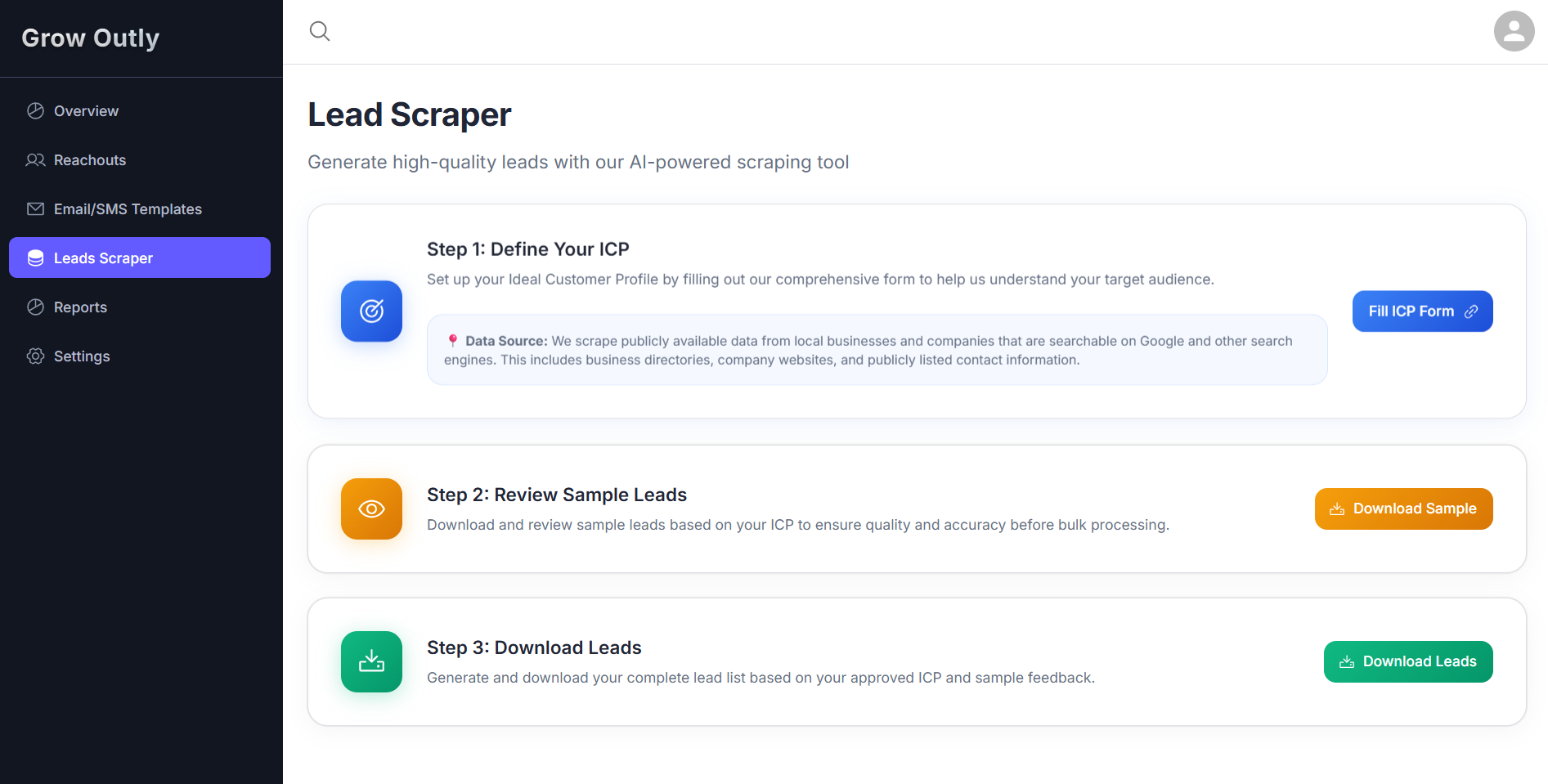The height and width of the screenshot is (784, 1548).
Task: Click the envelope icon for templates
Action: [35, 209]
